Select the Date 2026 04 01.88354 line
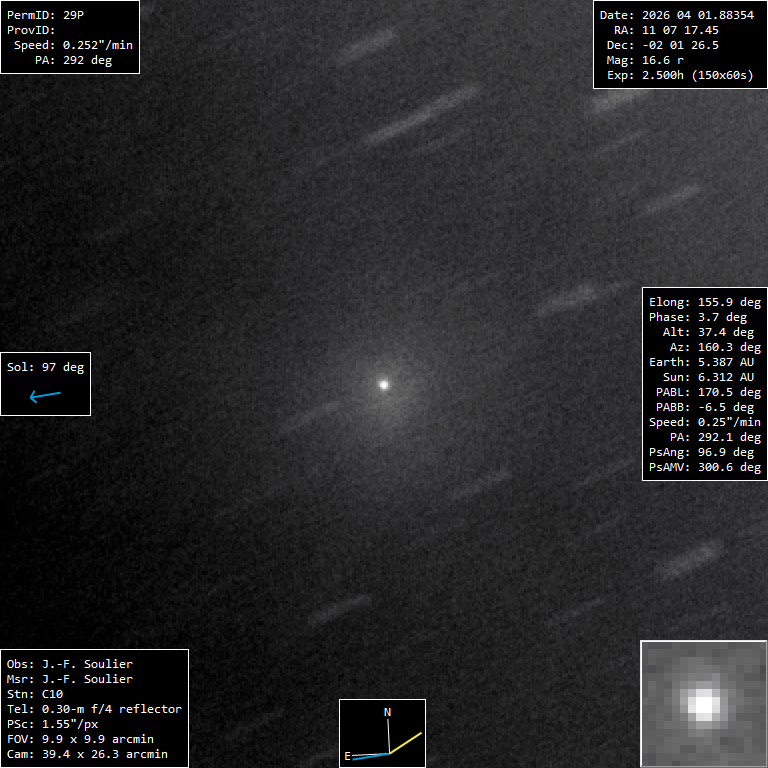768x768 pixels. tap(675, 15)
